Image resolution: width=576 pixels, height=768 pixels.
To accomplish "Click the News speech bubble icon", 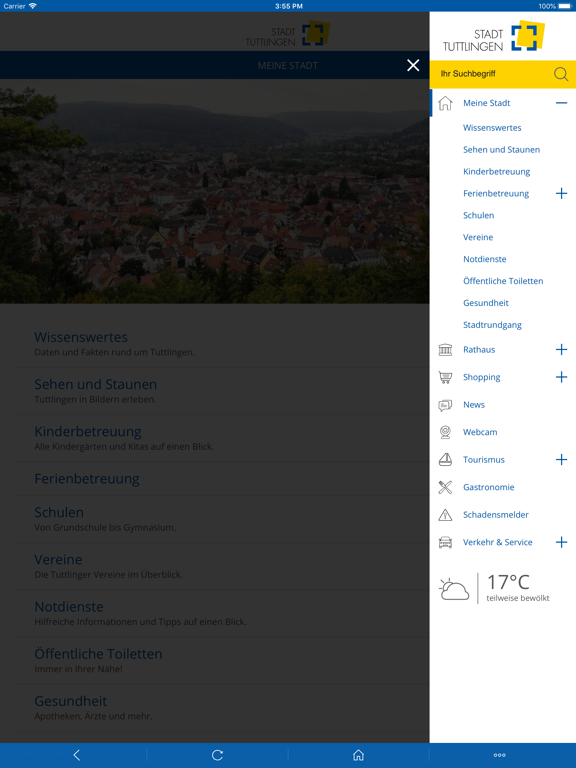I will [x=445, y=405].
